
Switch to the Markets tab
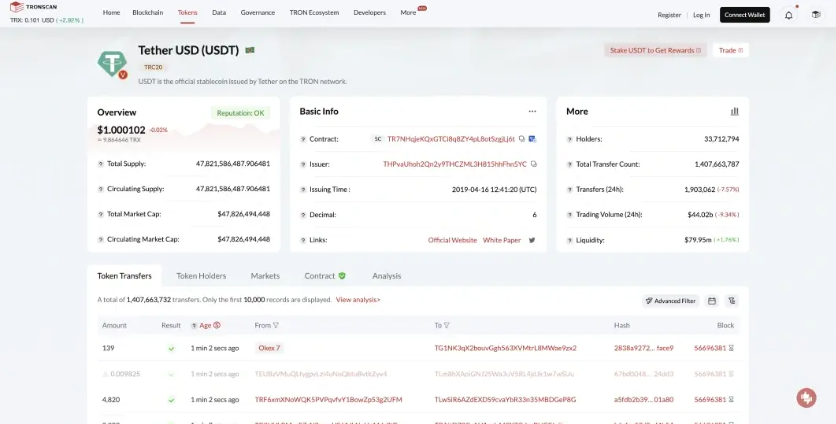[265, 276]
